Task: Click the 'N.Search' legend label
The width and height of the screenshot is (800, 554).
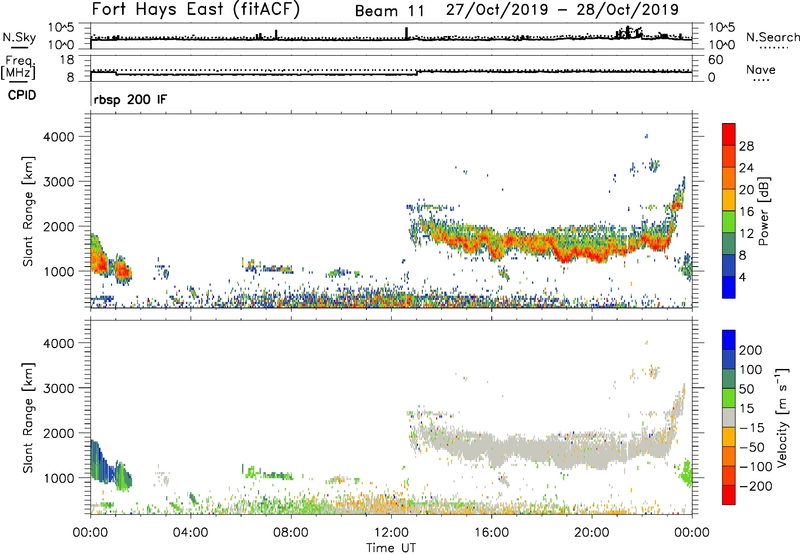Action: pos(773,37)
